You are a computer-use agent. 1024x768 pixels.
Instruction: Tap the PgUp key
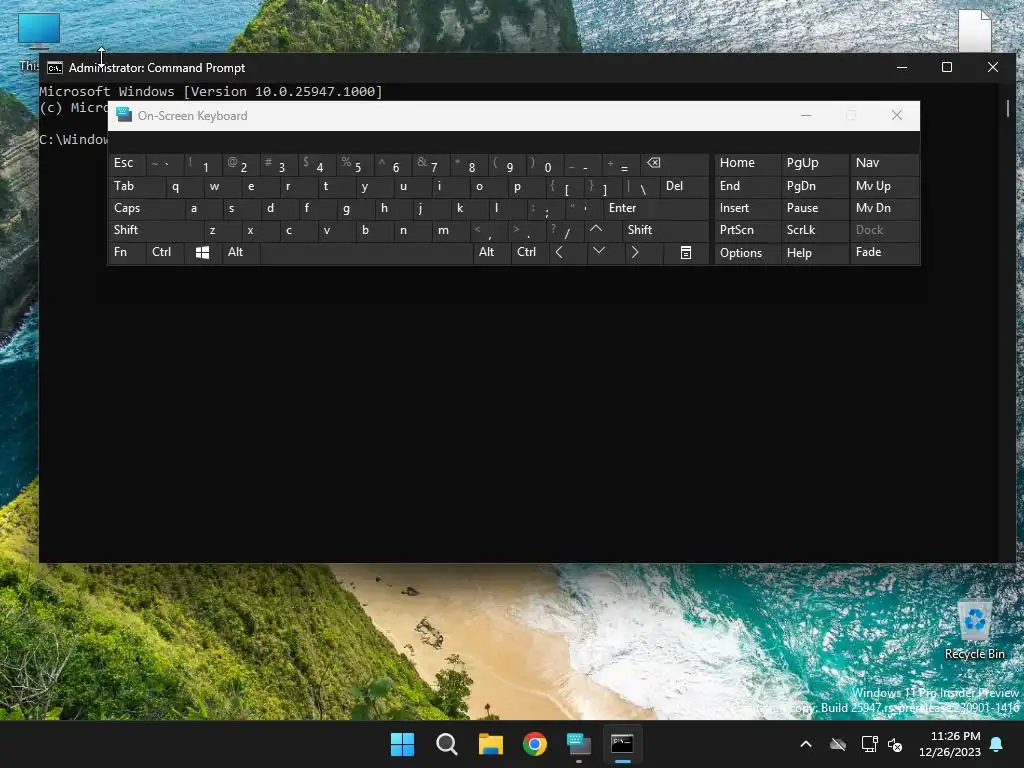(814, 163)
